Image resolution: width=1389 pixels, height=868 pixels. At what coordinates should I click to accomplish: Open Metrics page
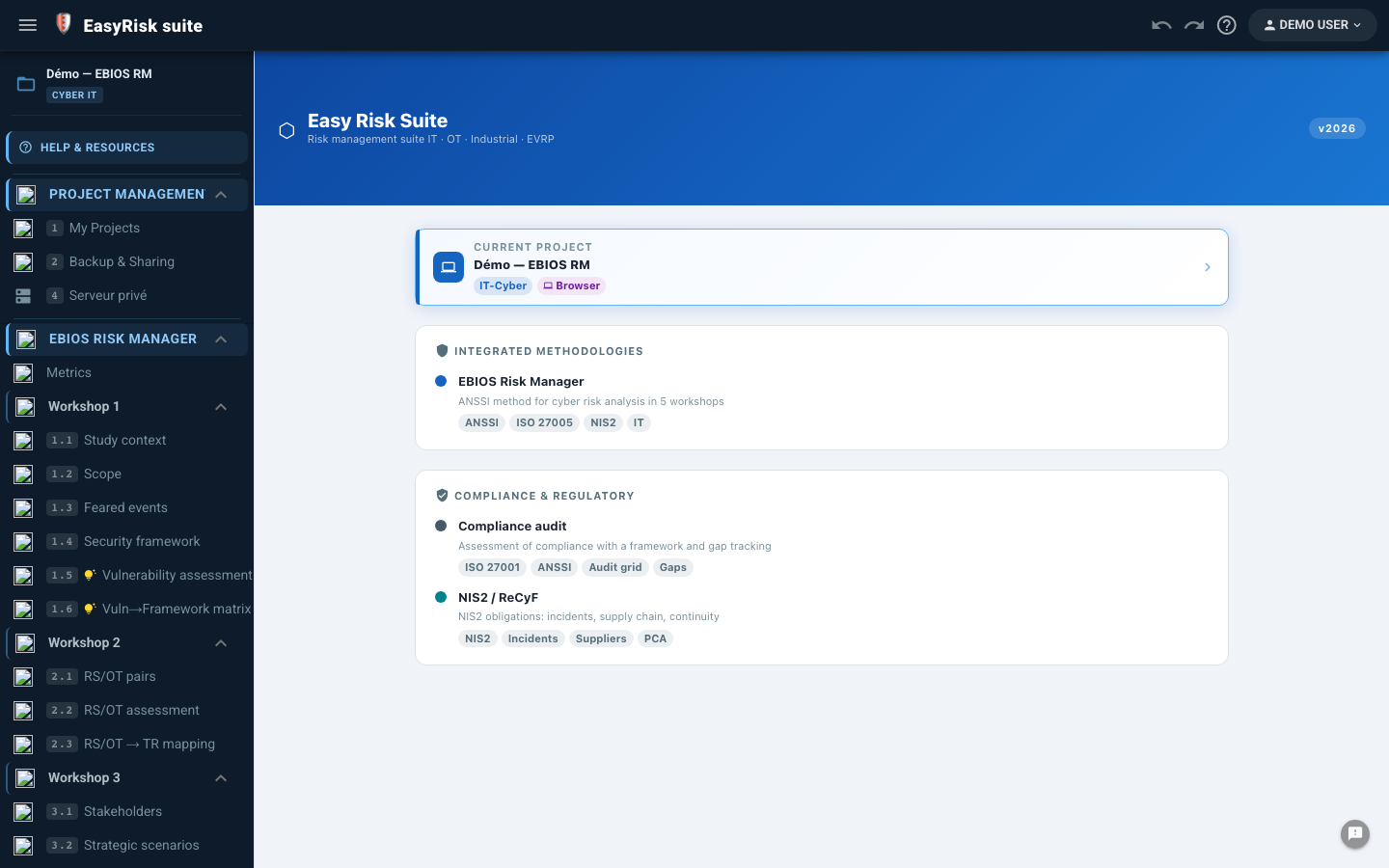coord(126,372)
